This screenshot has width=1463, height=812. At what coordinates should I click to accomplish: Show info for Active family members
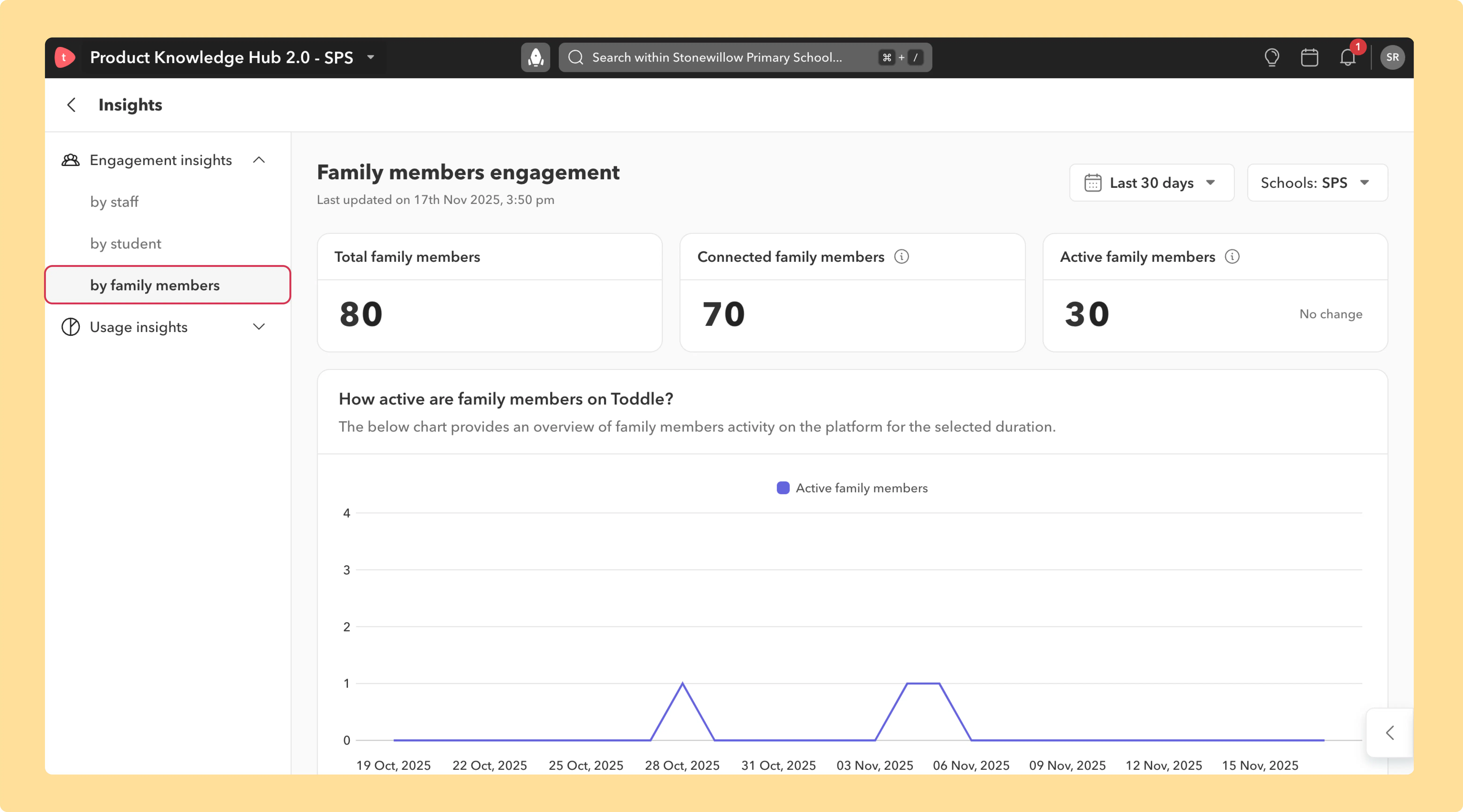pyautogui.click(x=1232, y=257)
